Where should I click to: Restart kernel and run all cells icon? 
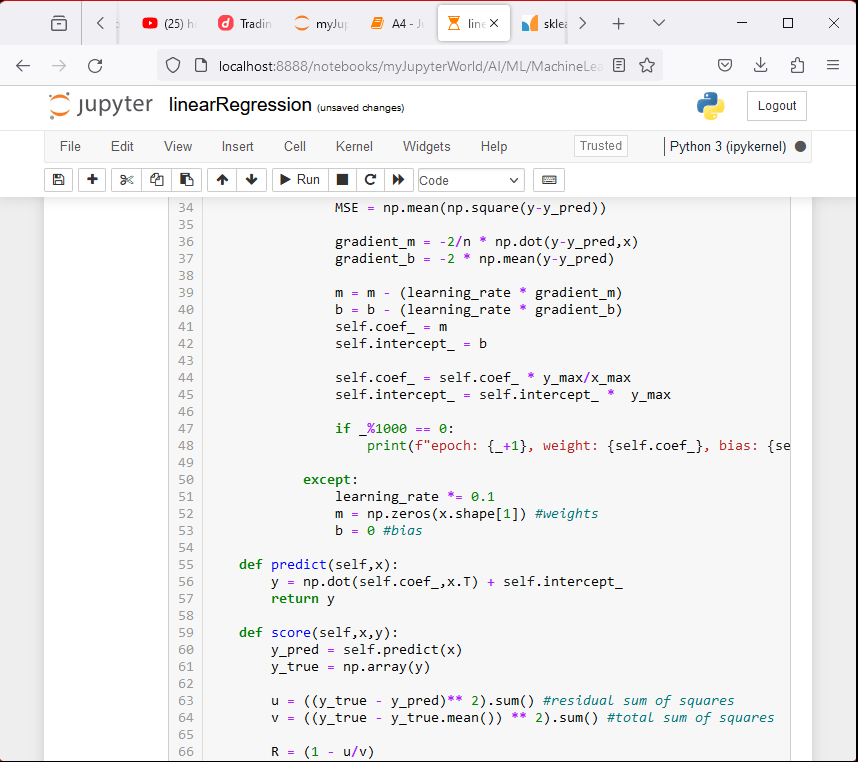pos(398,180)
